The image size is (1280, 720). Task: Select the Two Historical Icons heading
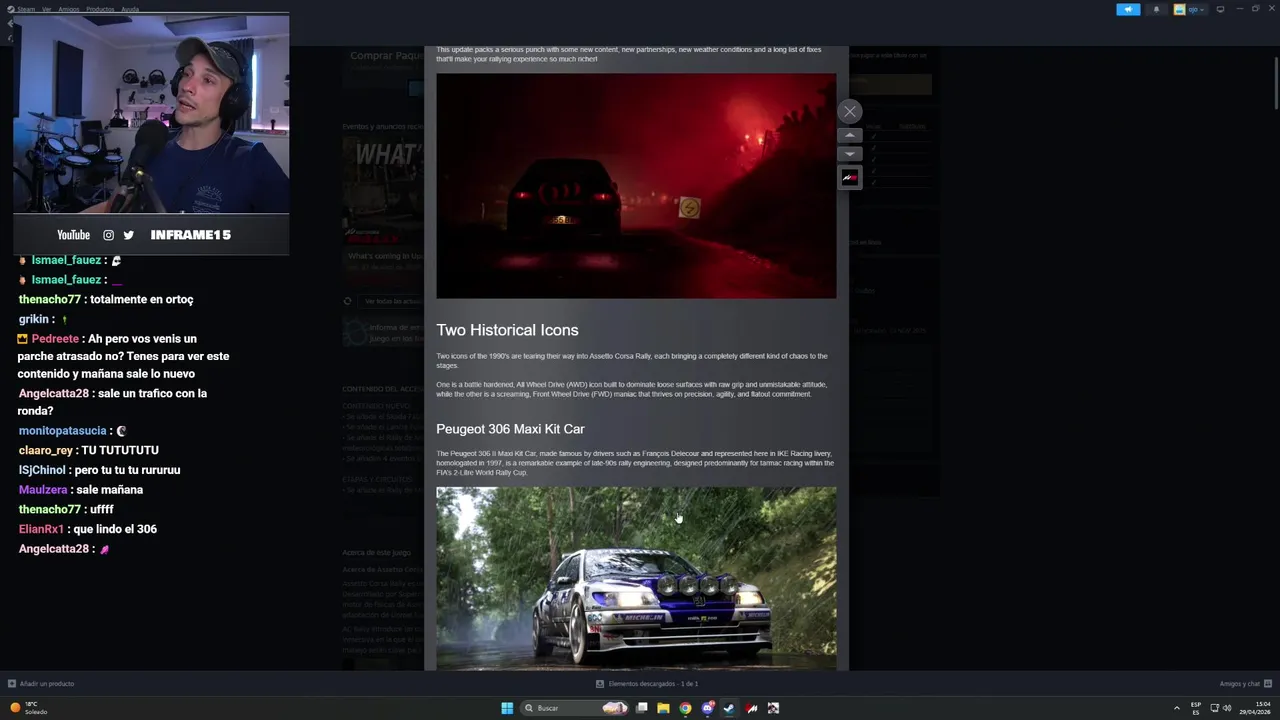click(x=507, y=330)
